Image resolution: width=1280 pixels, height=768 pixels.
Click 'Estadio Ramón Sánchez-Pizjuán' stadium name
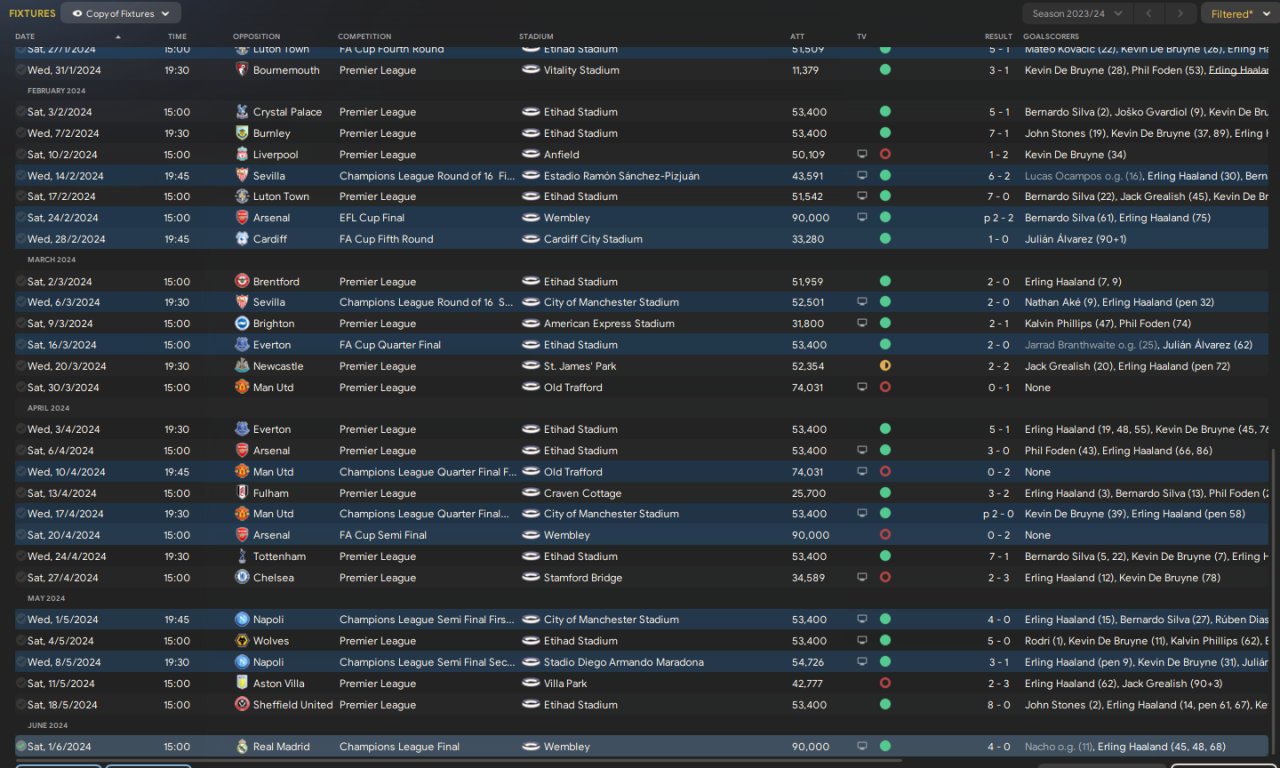622,176
